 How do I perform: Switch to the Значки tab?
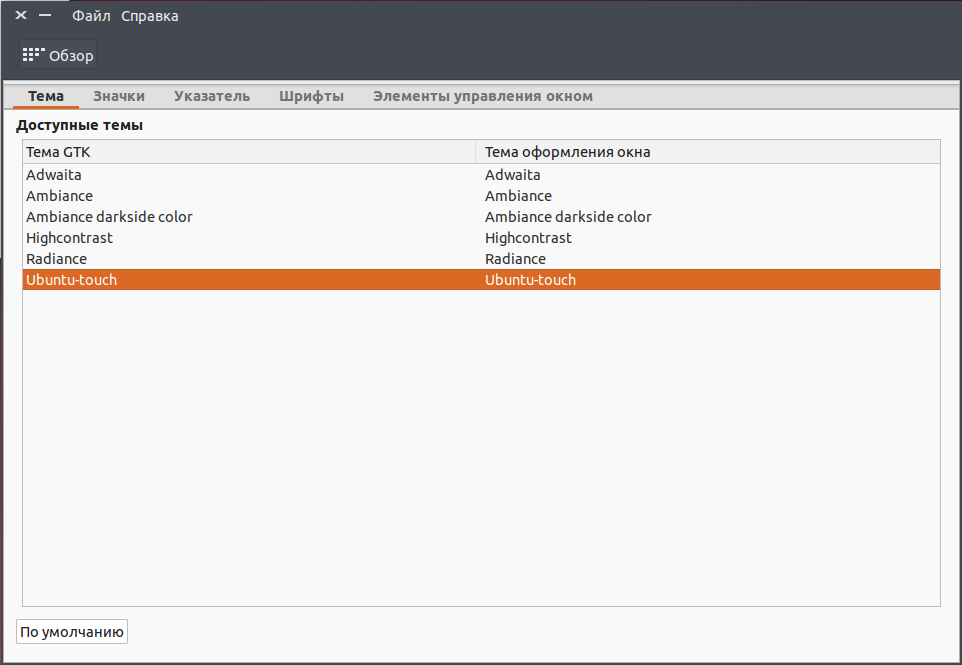pyautogui.click(x=119, y=96)
